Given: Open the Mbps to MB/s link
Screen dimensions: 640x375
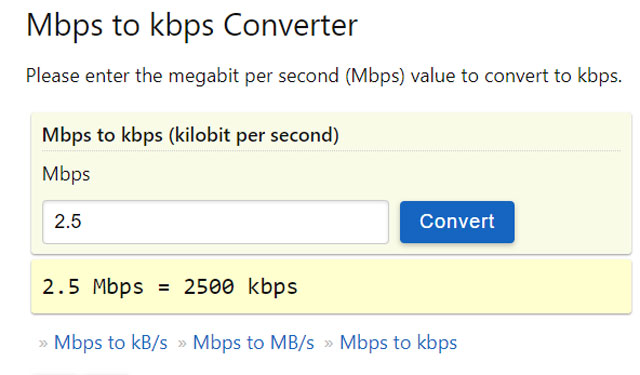Looking at the screenshot, I should tap(253, 342).
